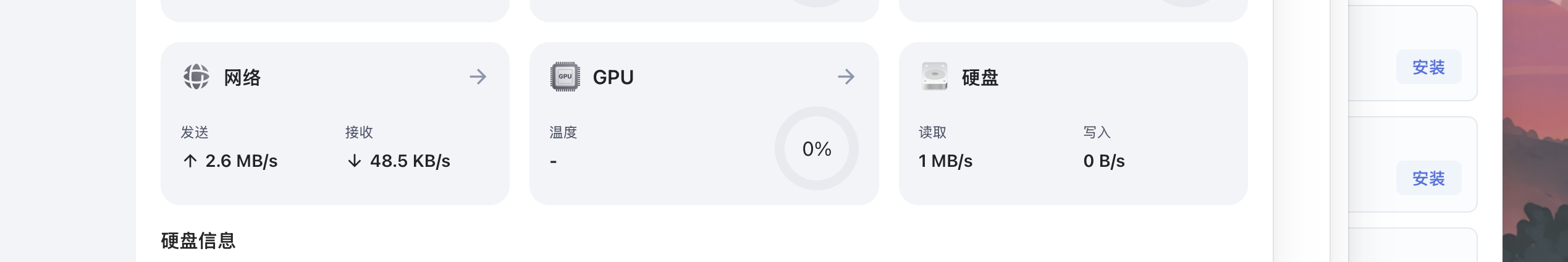Click the 温度 label in GPU card
The image size is (1568, 262).
(563, 132)
